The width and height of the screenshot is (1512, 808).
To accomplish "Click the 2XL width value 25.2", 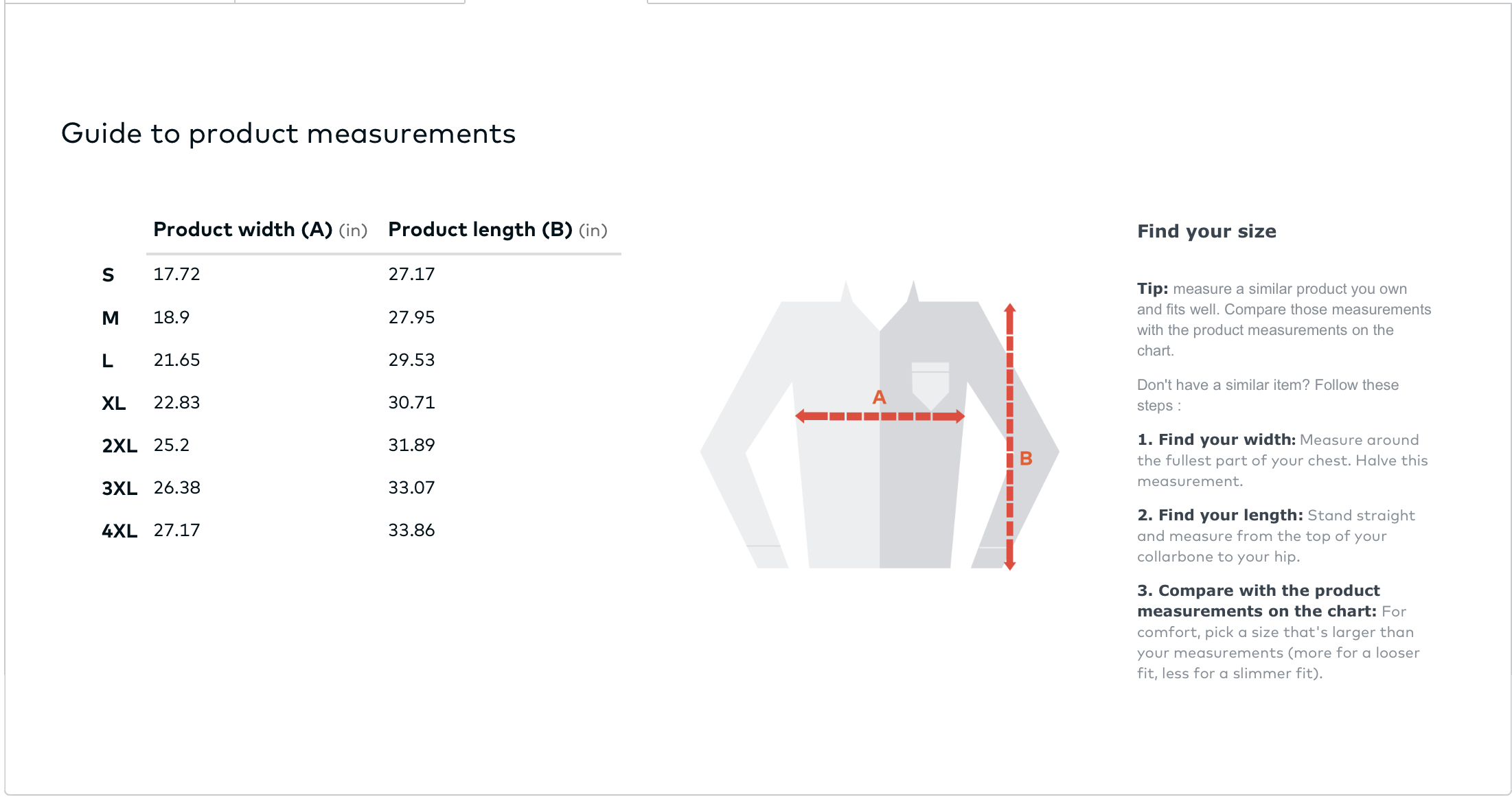I will point(171,445).
